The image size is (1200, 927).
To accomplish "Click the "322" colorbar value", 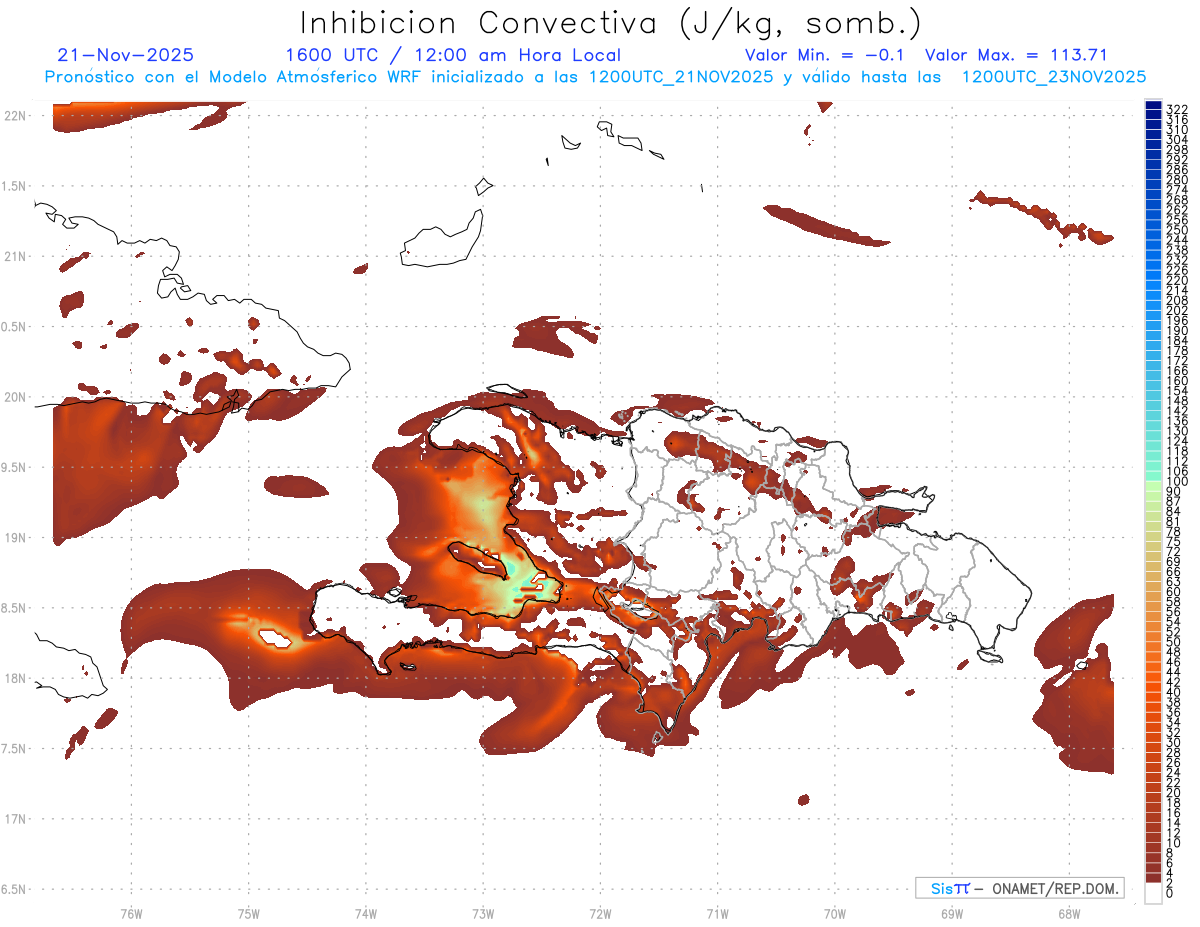I will click(1177, 109).
